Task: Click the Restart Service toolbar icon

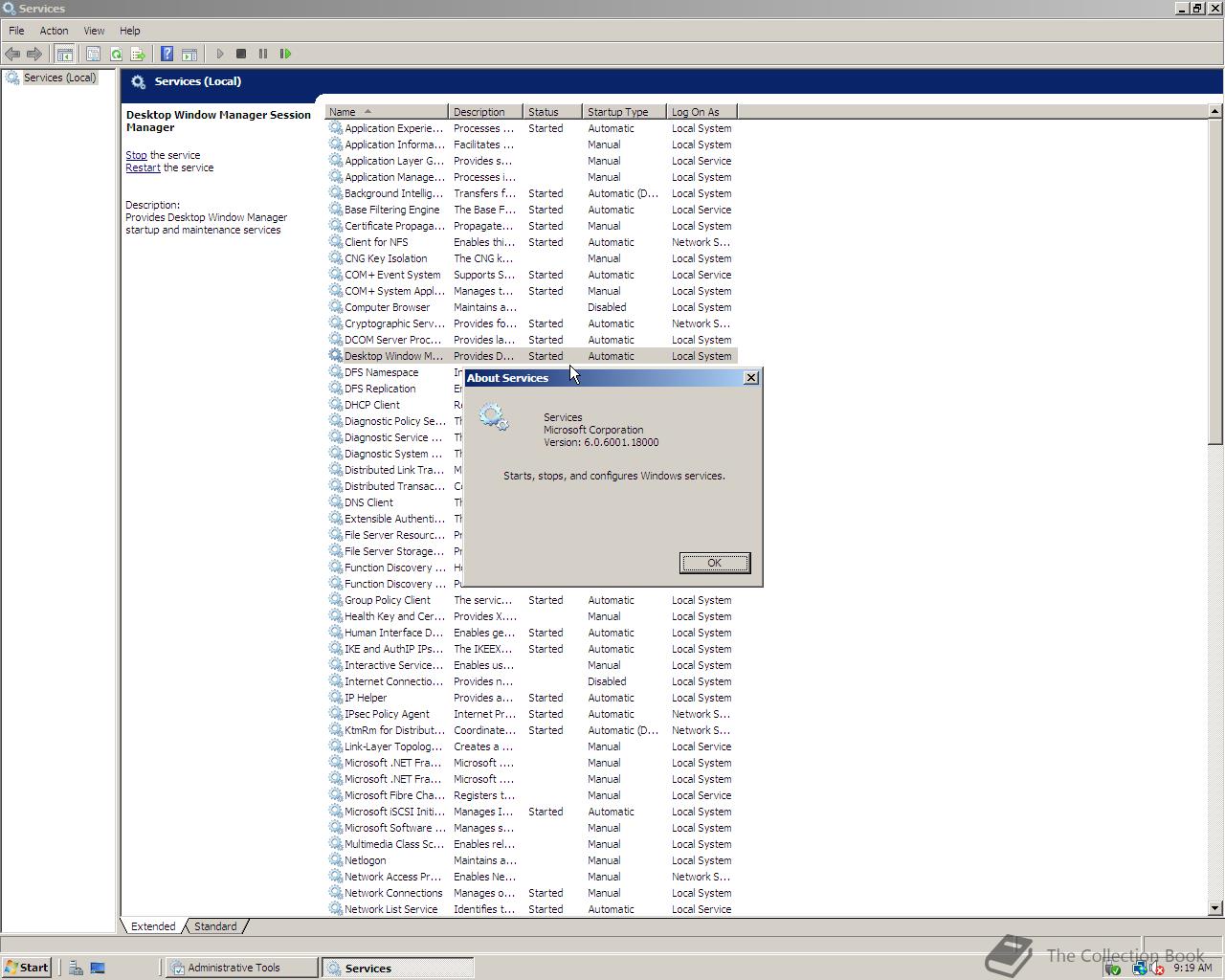Action: [285, 55]
